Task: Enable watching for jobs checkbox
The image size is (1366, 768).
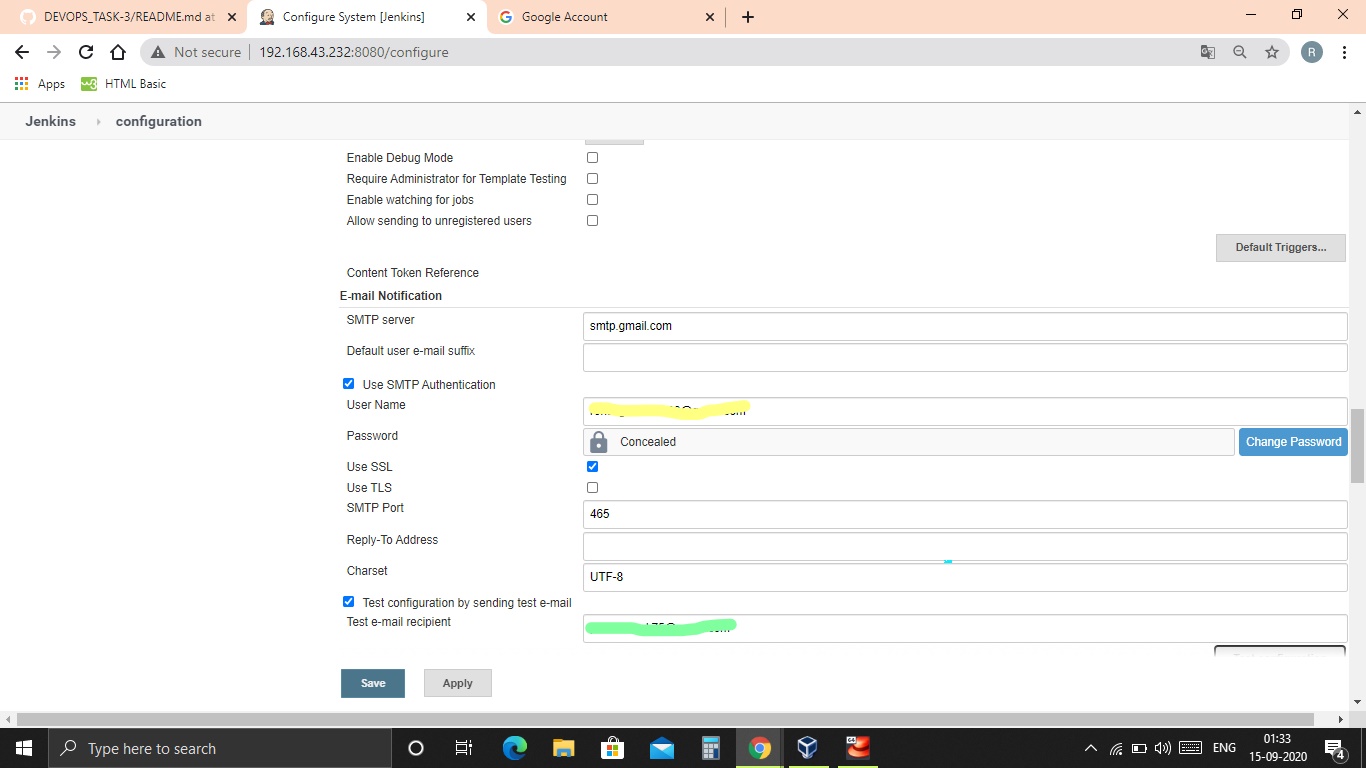Action: coord(592,200)
